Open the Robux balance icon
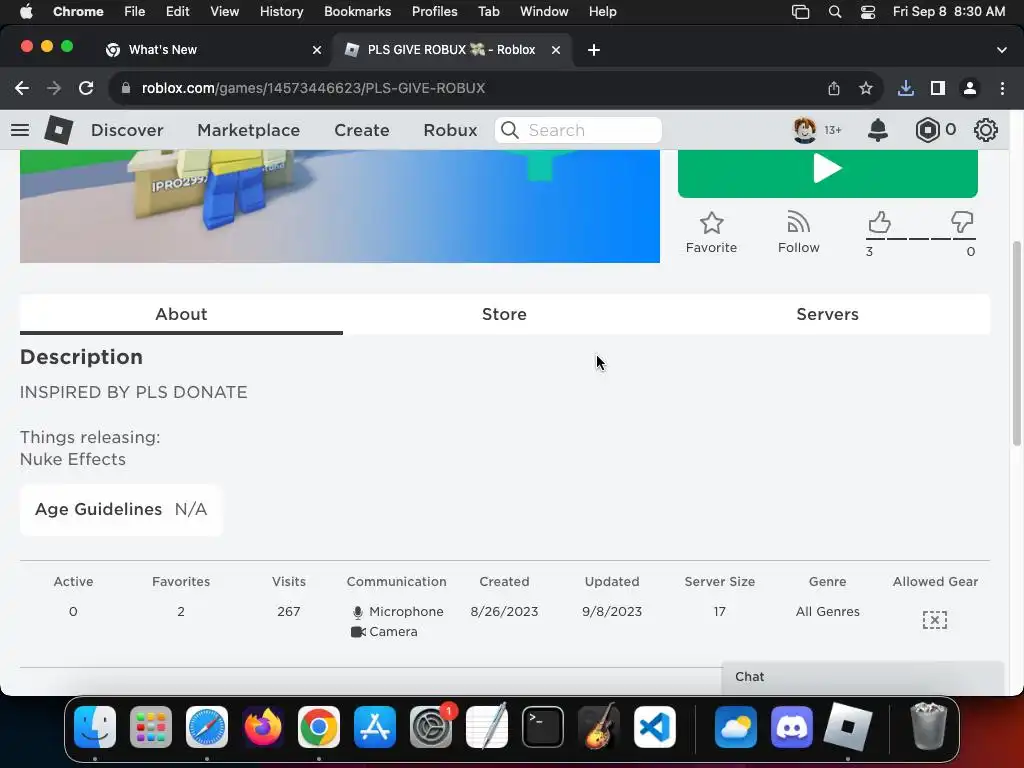The width and height of the screenshot is (1024, 768). [x=927, y=130]
